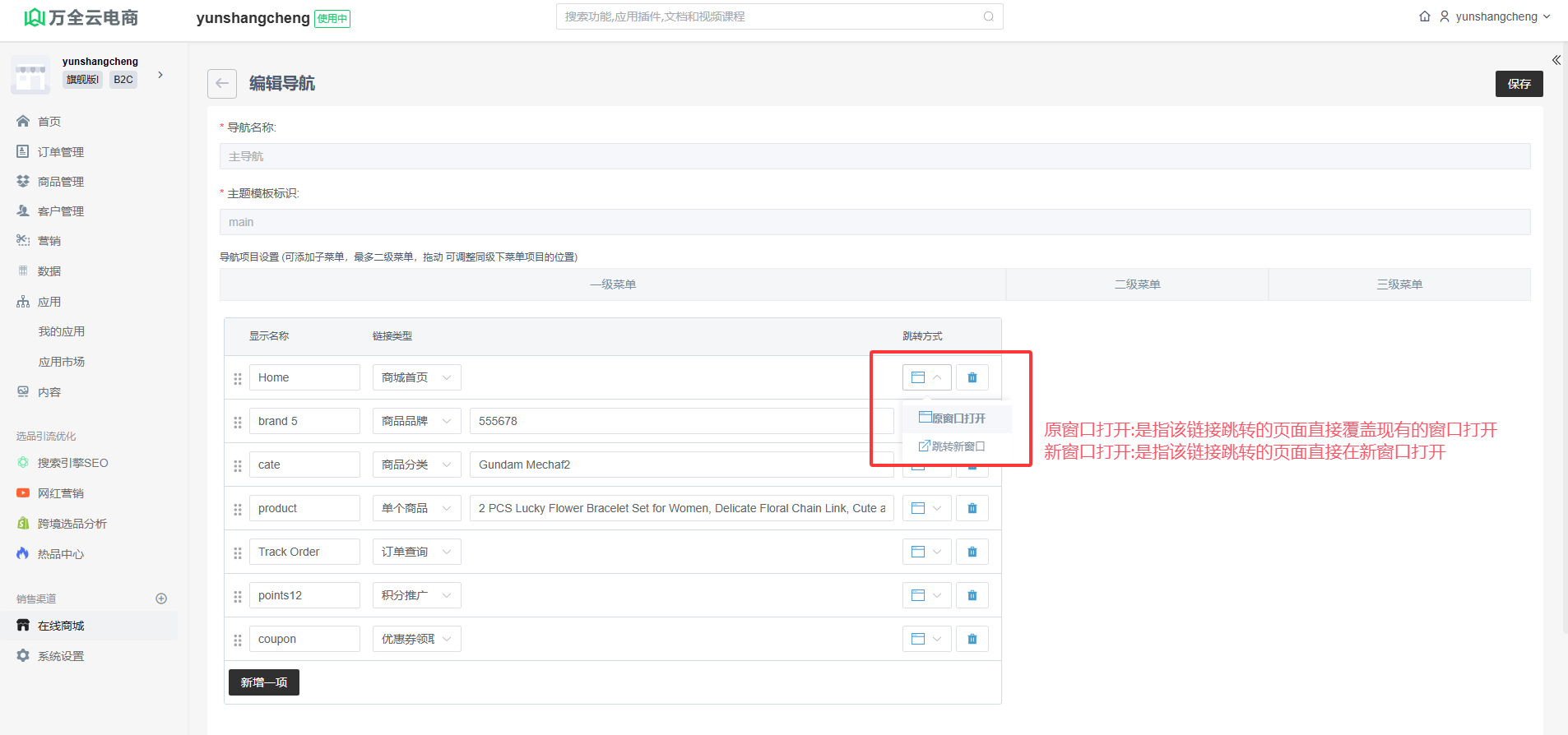
Task: Open 订单管理 in sidebar
Action: coord(61,152)
